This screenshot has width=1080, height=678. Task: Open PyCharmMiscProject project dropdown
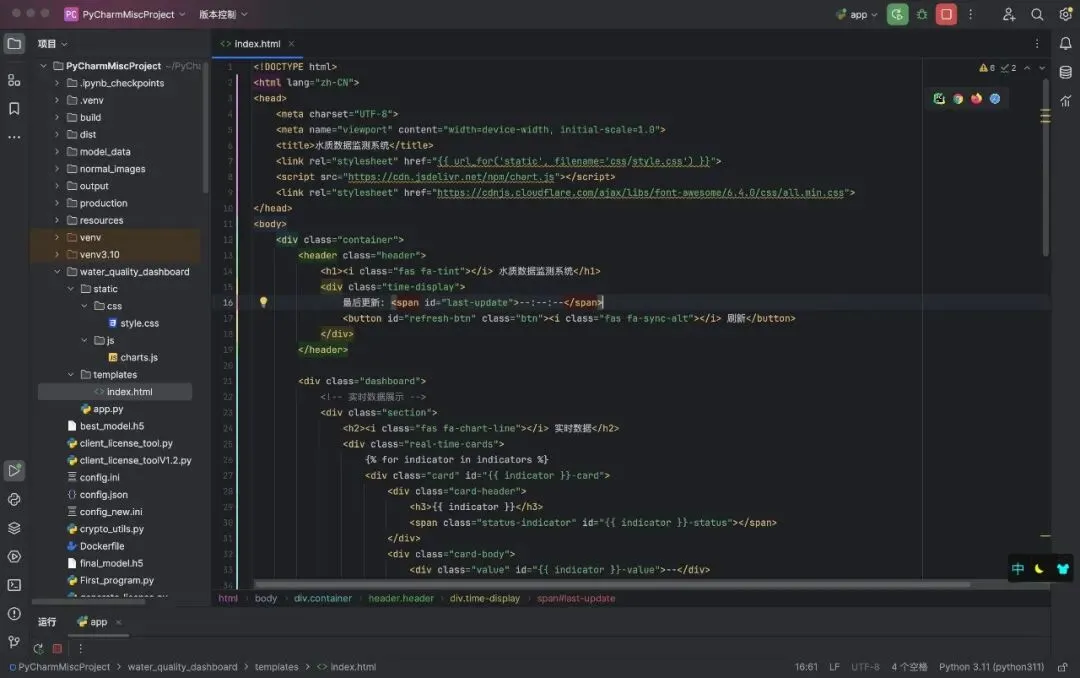point(125,14)
